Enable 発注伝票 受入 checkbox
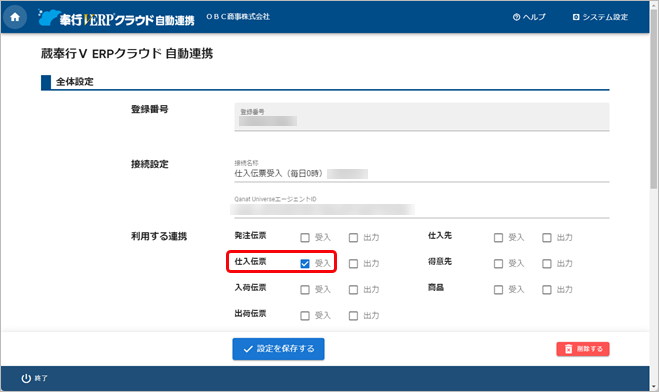This screenshot has width=659, height=392. 305,238
